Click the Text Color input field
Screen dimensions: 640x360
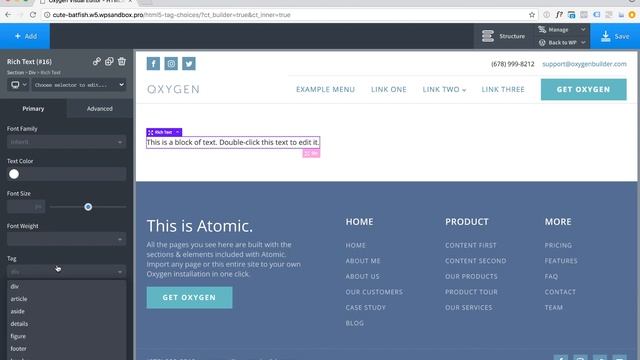(73, 174)
